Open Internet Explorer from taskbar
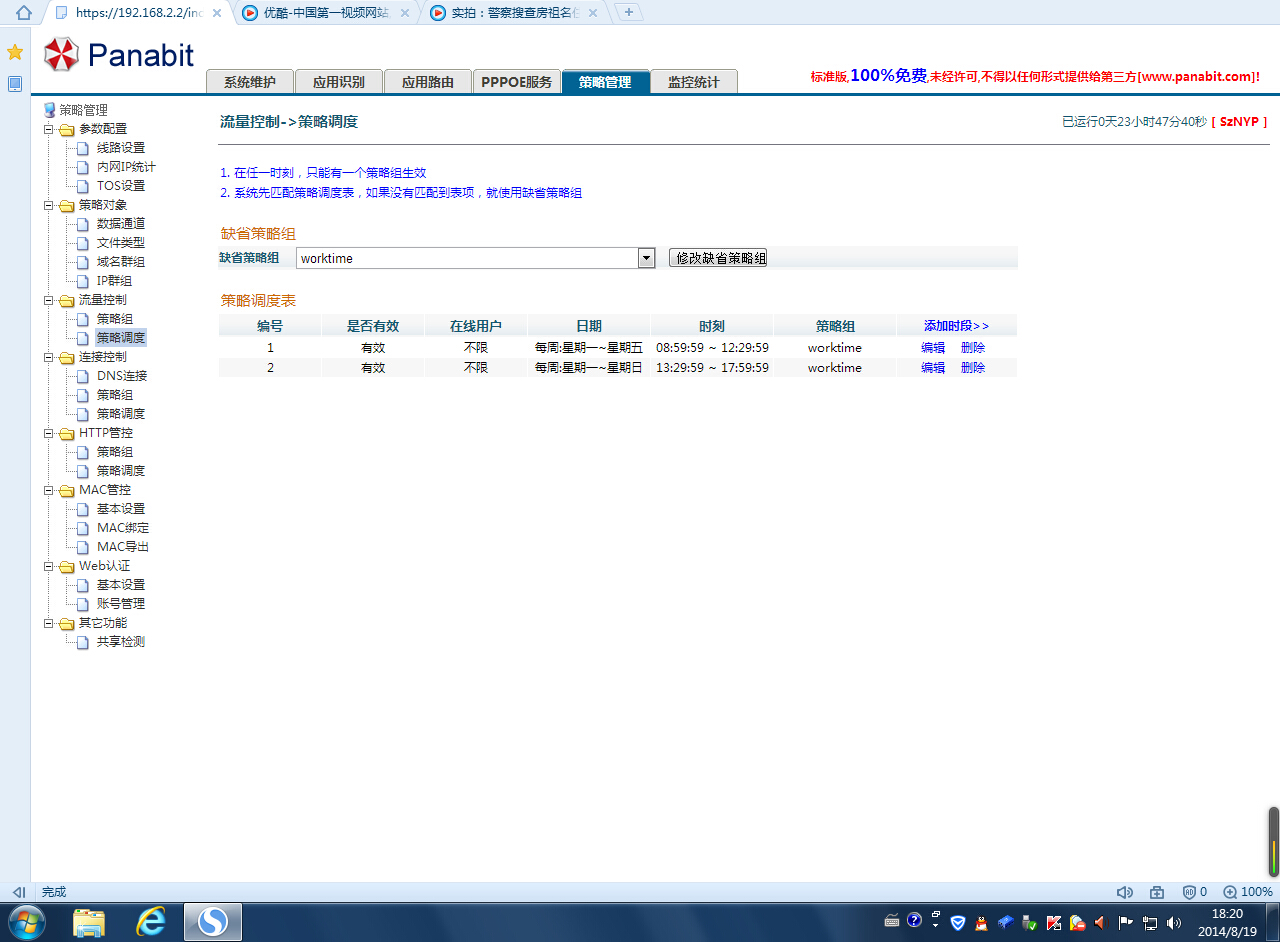The width and height of the screenshot is (1280, 942). [151, 921]
